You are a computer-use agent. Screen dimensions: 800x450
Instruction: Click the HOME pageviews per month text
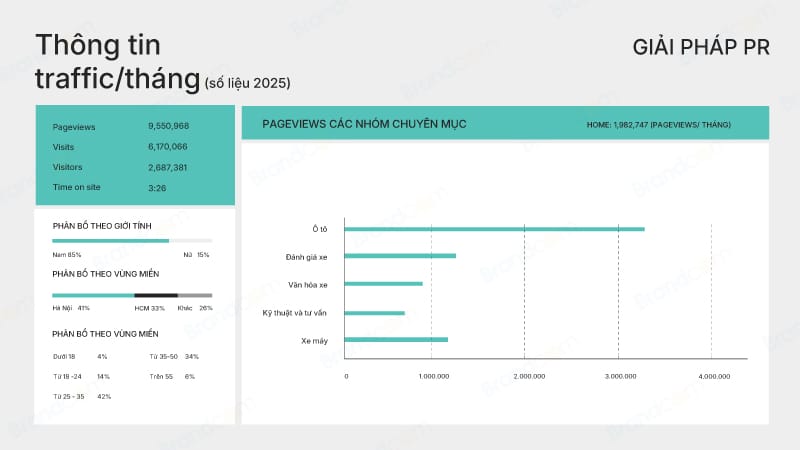(658, 125)
